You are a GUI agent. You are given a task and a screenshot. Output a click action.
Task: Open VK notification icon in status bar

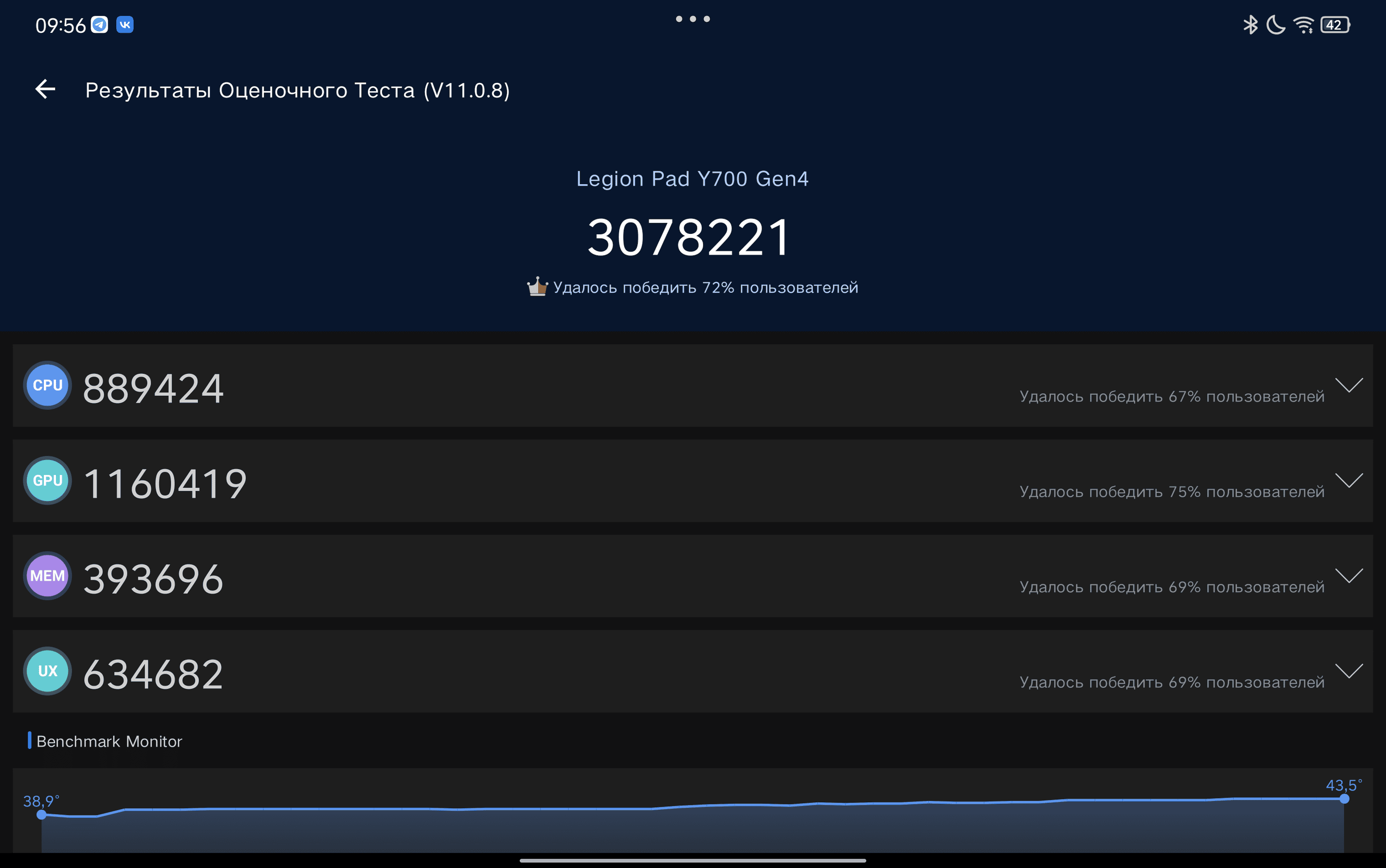point(124,25)
